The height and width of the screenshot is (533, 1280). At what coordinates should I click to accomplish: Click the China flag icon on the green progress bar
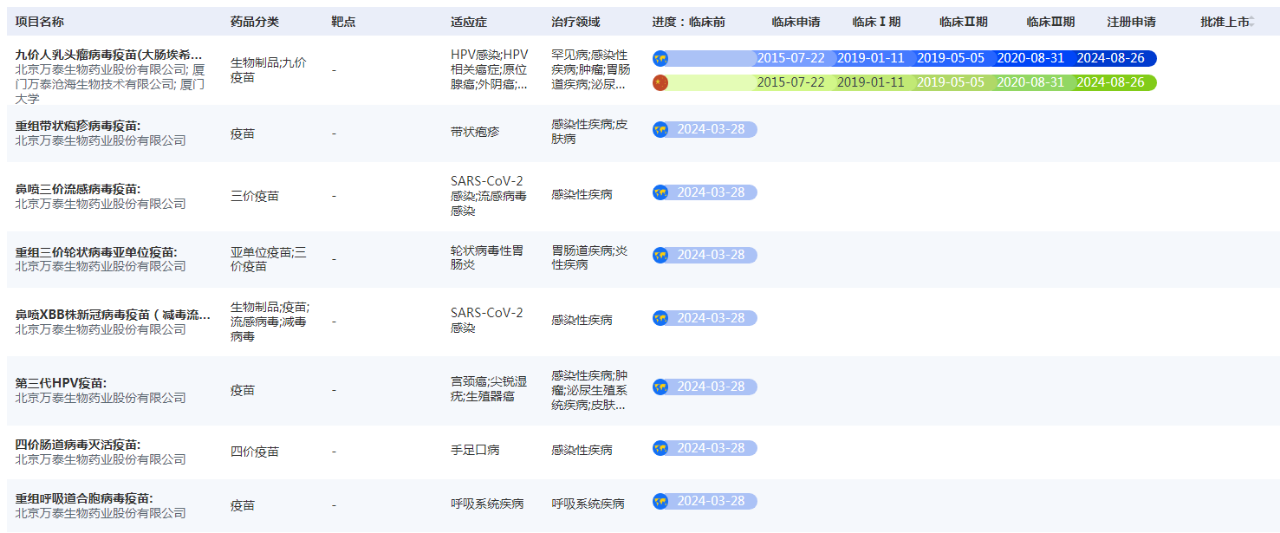pyautogui.click(x=660, y=82)
